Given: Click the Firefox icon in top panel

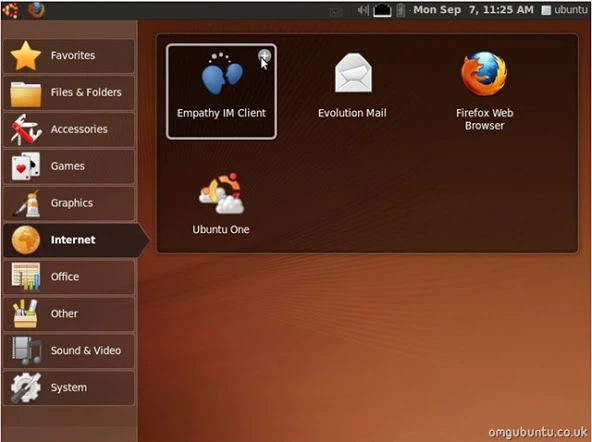Looking at the screenshot, I should coord(36,10).
